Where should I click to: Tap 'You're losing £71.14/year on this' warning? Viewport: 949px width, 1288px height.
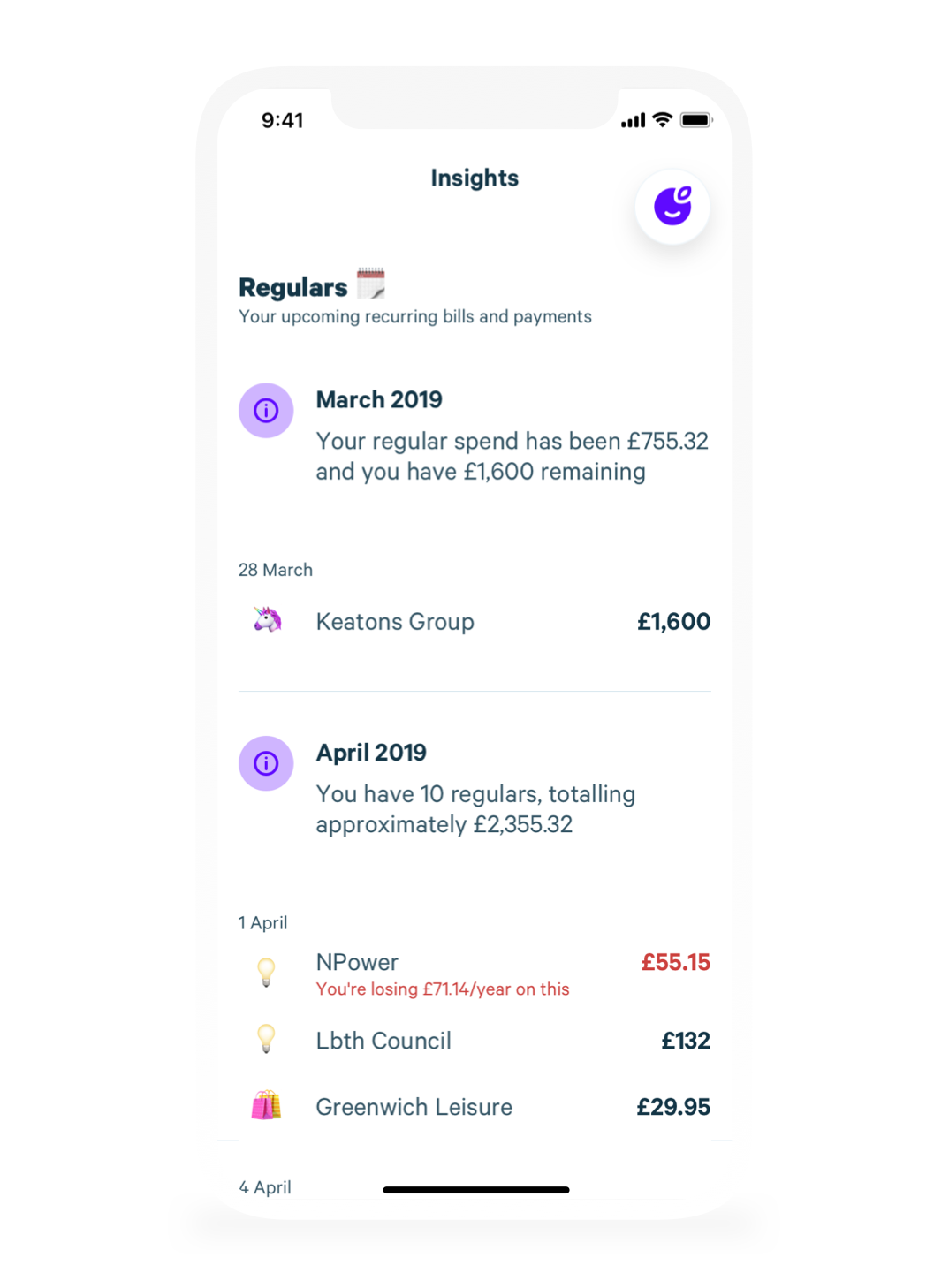coord(443,989)
